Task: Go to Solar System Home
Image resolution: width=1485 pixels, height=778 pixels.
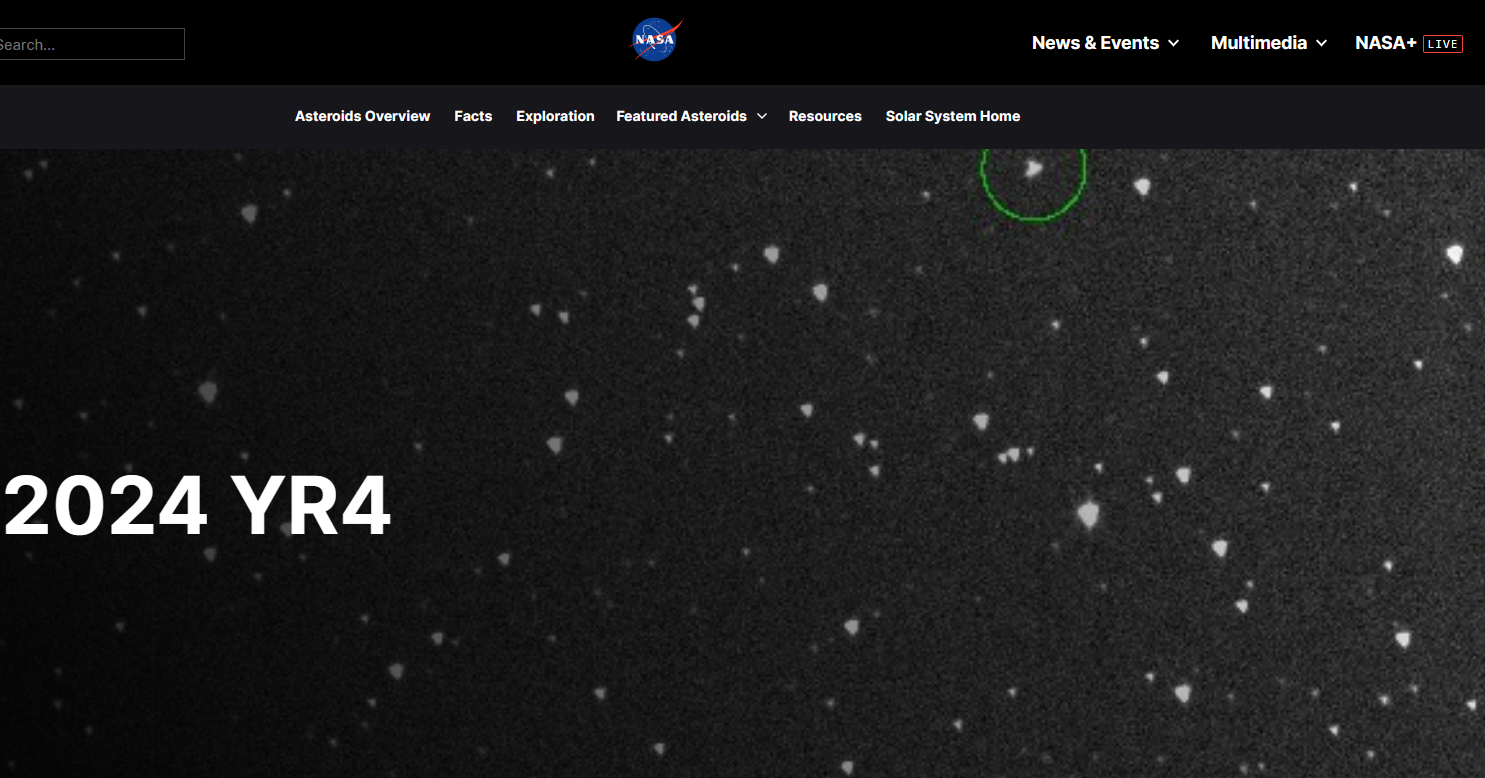Action: point(952,116)
